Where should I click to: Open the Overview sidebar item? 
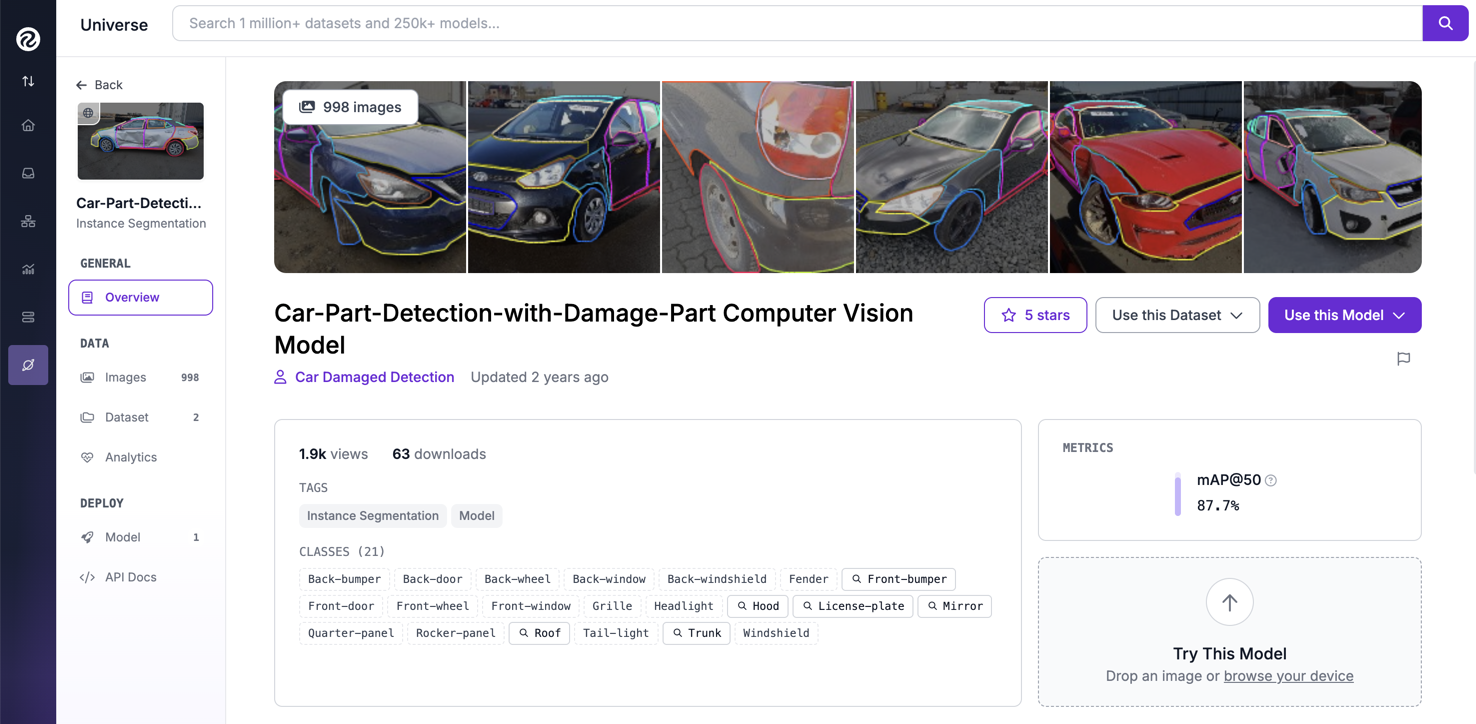pyautogui.click(x=140, y=297)
